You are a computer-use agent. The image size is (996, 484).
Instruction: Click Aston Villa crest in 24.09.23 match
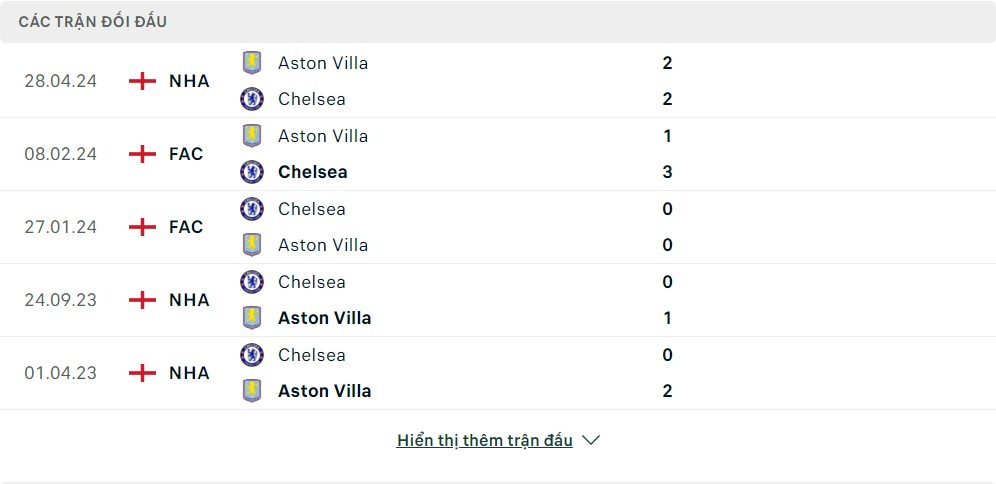point(252,317)
